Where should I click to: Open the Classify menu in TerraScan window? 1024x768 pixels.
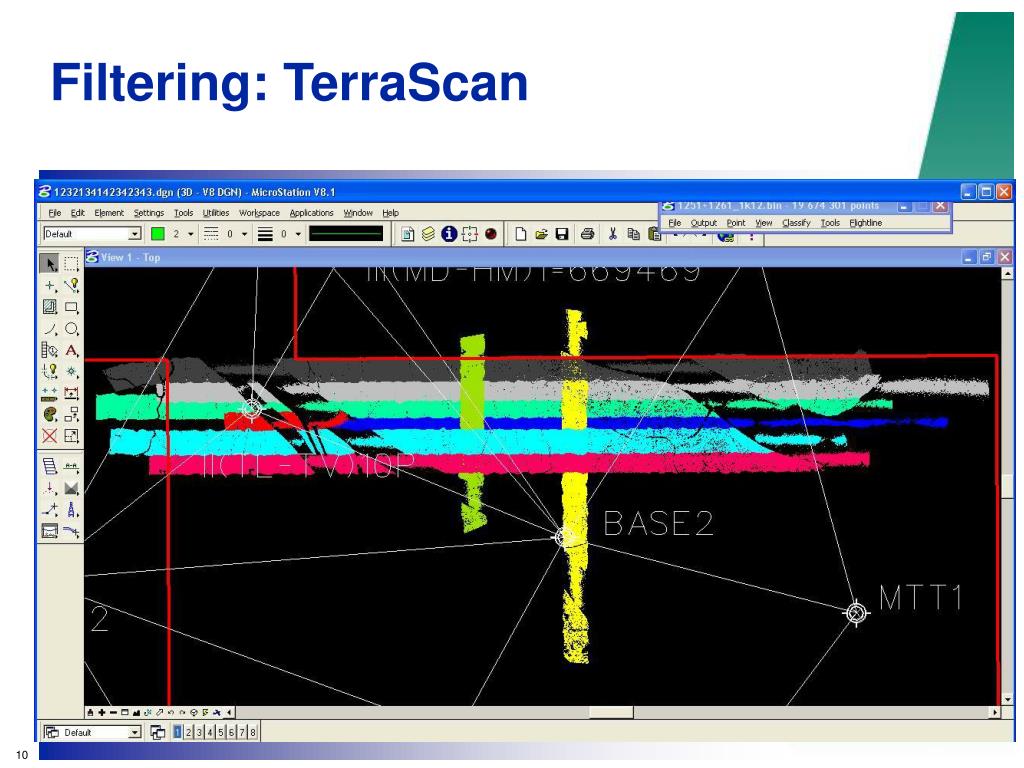tap(796, 223)
